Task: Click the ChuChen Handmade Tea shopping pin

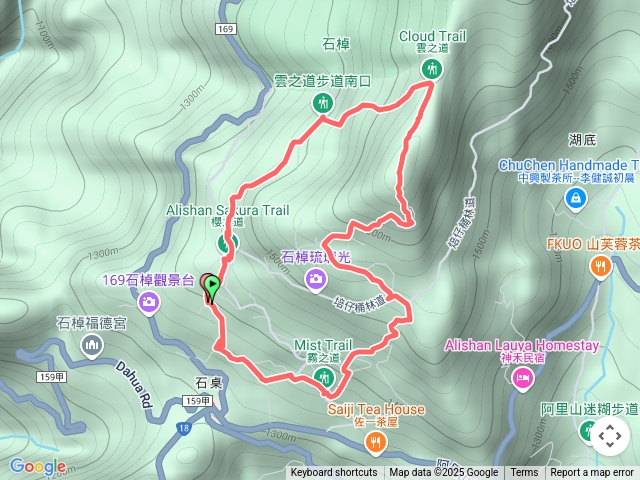Action: tap(576, 199)
